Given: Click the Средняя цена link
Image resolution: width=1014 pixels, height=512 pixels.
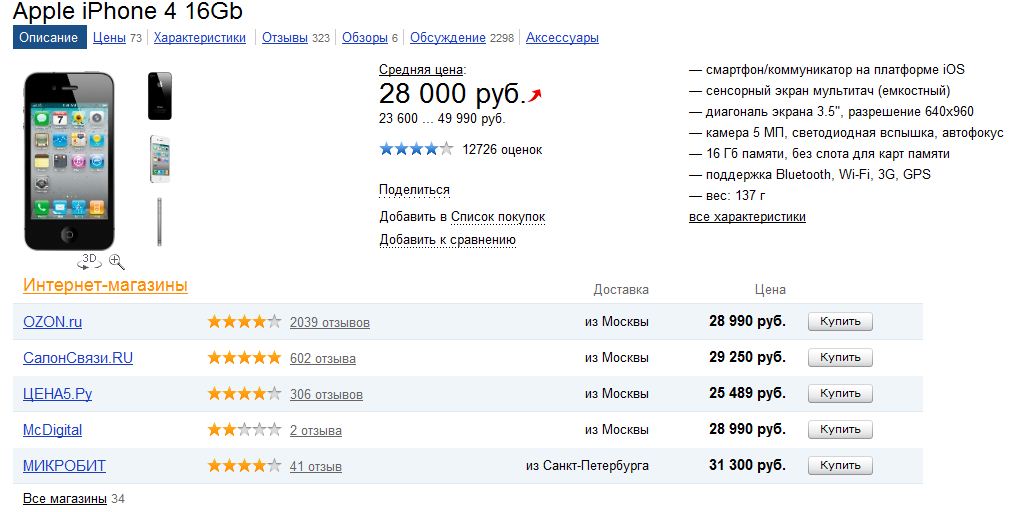Looking at the screenshot, I should (421, 70).
